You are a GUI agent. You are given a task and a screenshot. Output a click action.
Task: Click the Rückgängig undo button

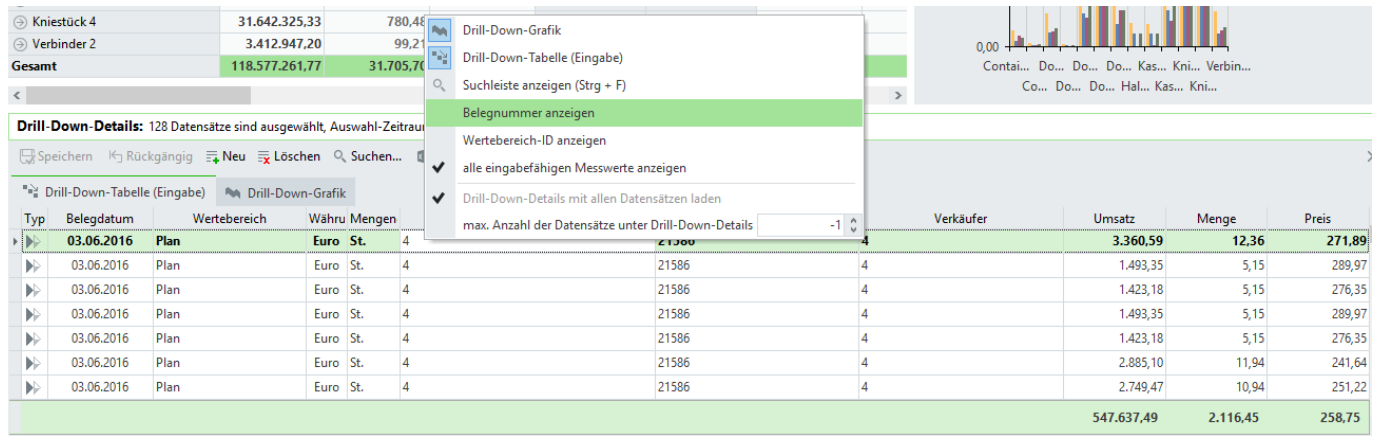click(x=148, y=157)
